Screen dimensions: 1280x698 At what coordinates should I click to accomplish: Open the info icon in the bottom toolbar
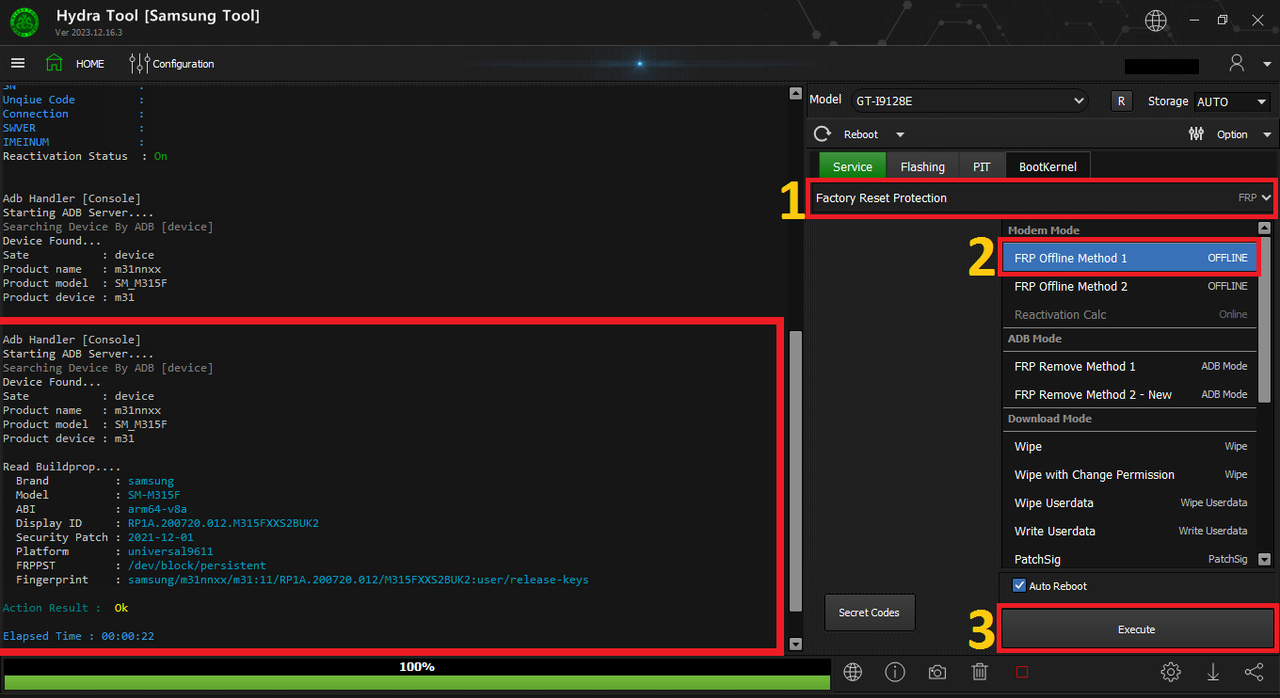pos(895,672)
